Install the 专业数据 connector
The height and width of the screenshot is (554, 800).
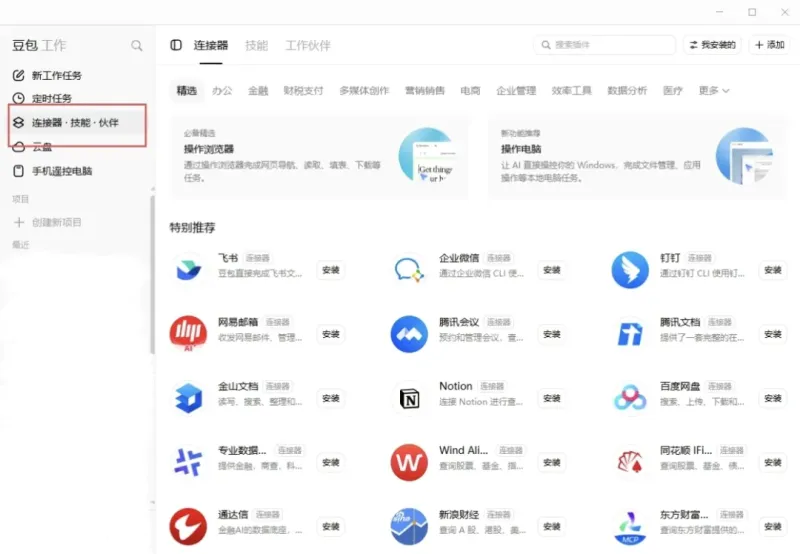pos(331,462)
